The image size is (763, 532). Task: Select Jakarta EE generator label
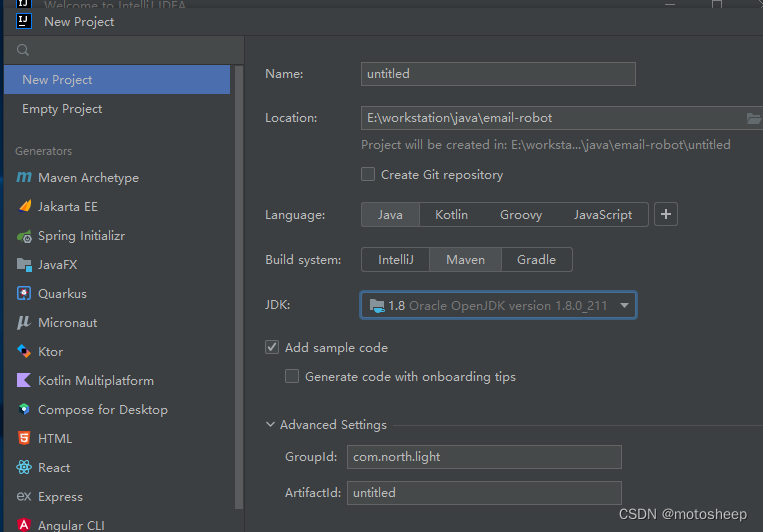(68, 206)
